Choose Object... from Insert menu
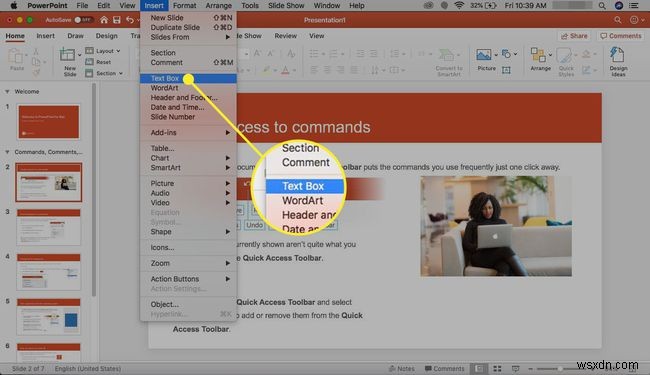Screen dimensions: 650x375 (188, 304)
